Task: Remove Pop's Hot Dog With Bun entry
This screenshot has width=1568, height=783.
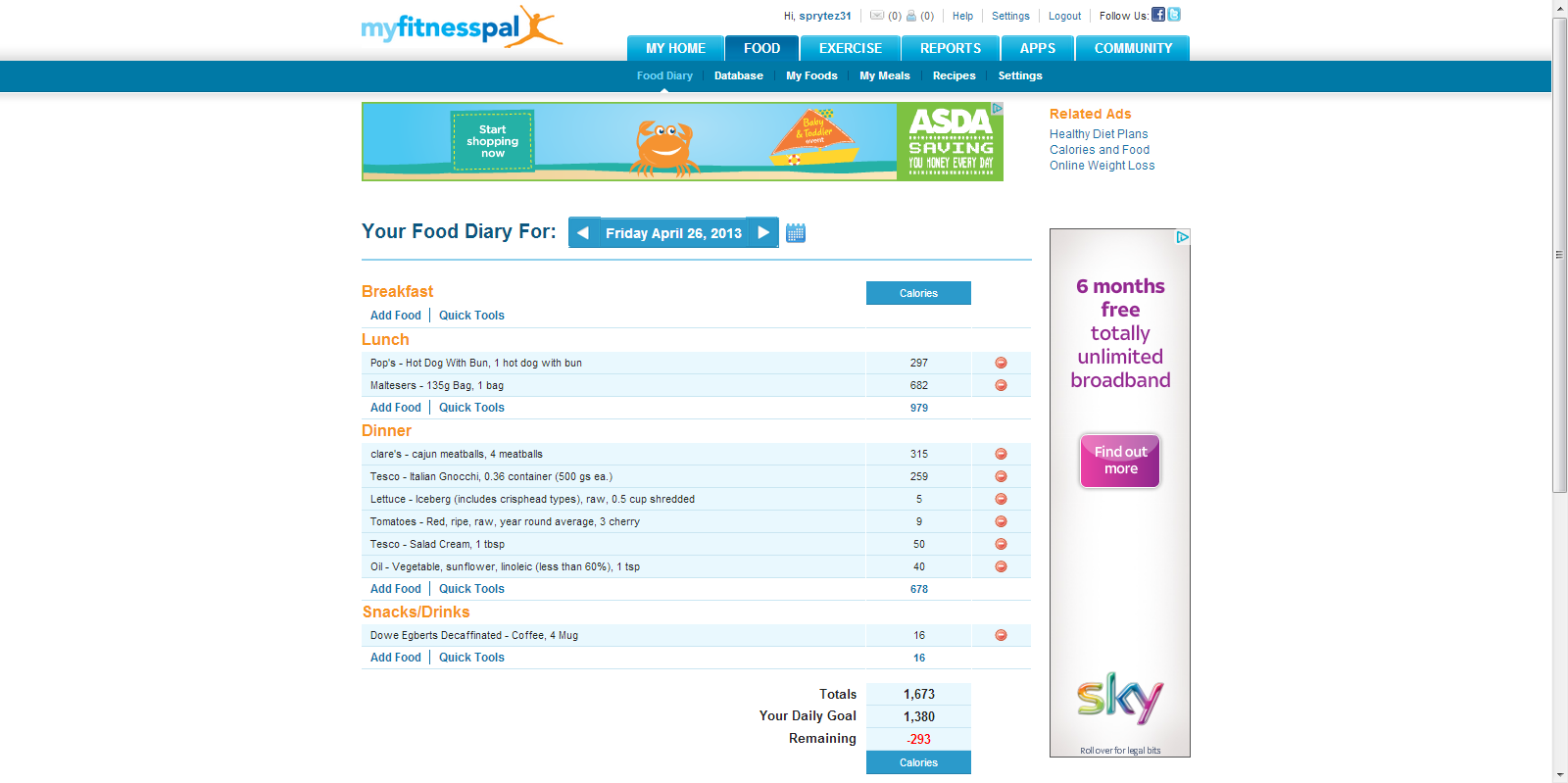Action: click(x=1001, y=363)
